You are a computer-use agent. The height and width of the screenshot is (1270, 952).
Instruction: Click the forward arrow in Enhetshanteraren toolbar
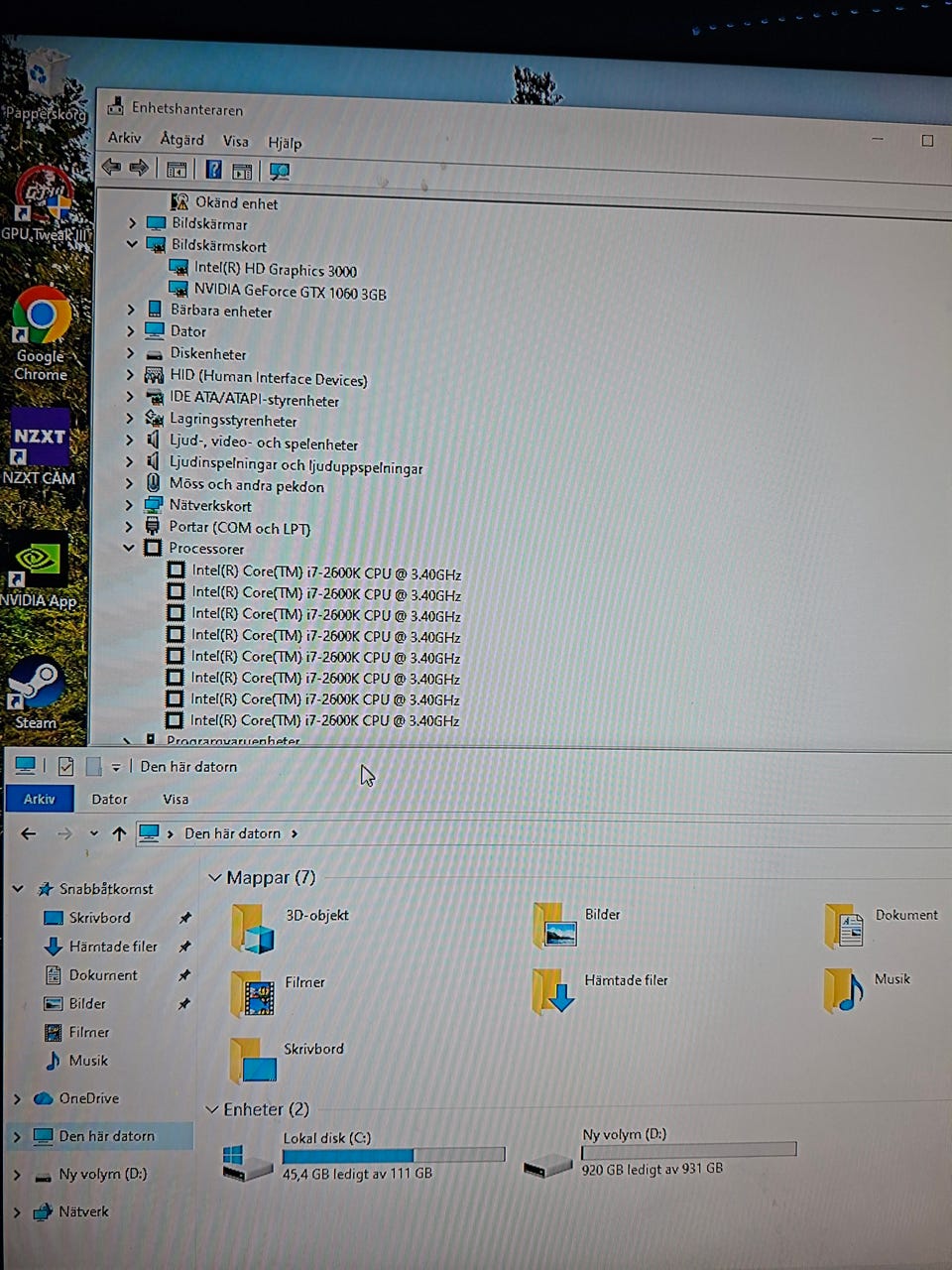139,169
